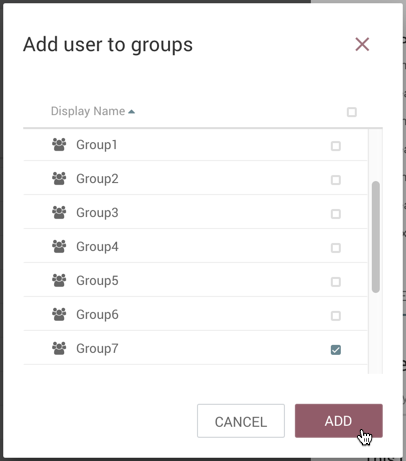Sort by the Display Name column header

[88, 111]
